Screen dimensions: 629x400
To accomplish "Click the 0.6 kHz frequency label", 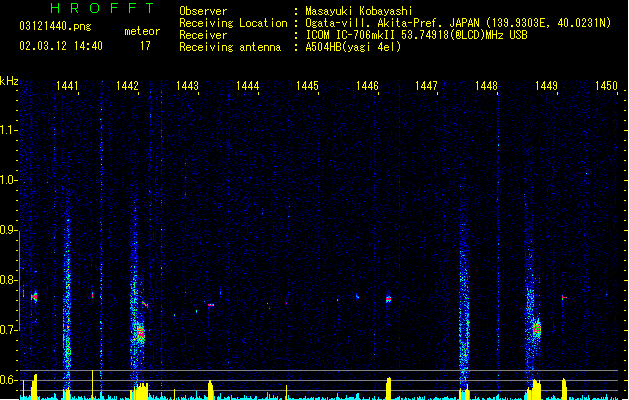I will click(x=8, y=380).
